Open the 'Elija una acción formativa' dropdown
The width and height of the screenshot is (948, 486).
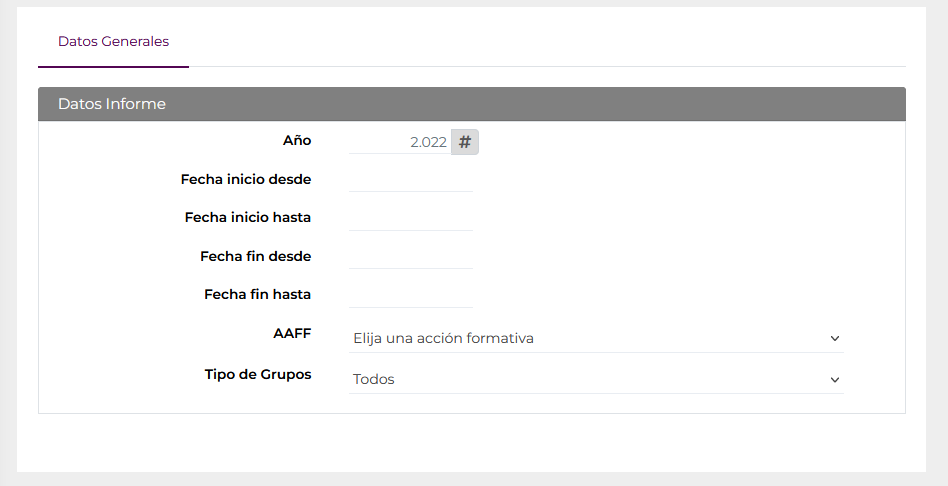click(x=596, y=338)
